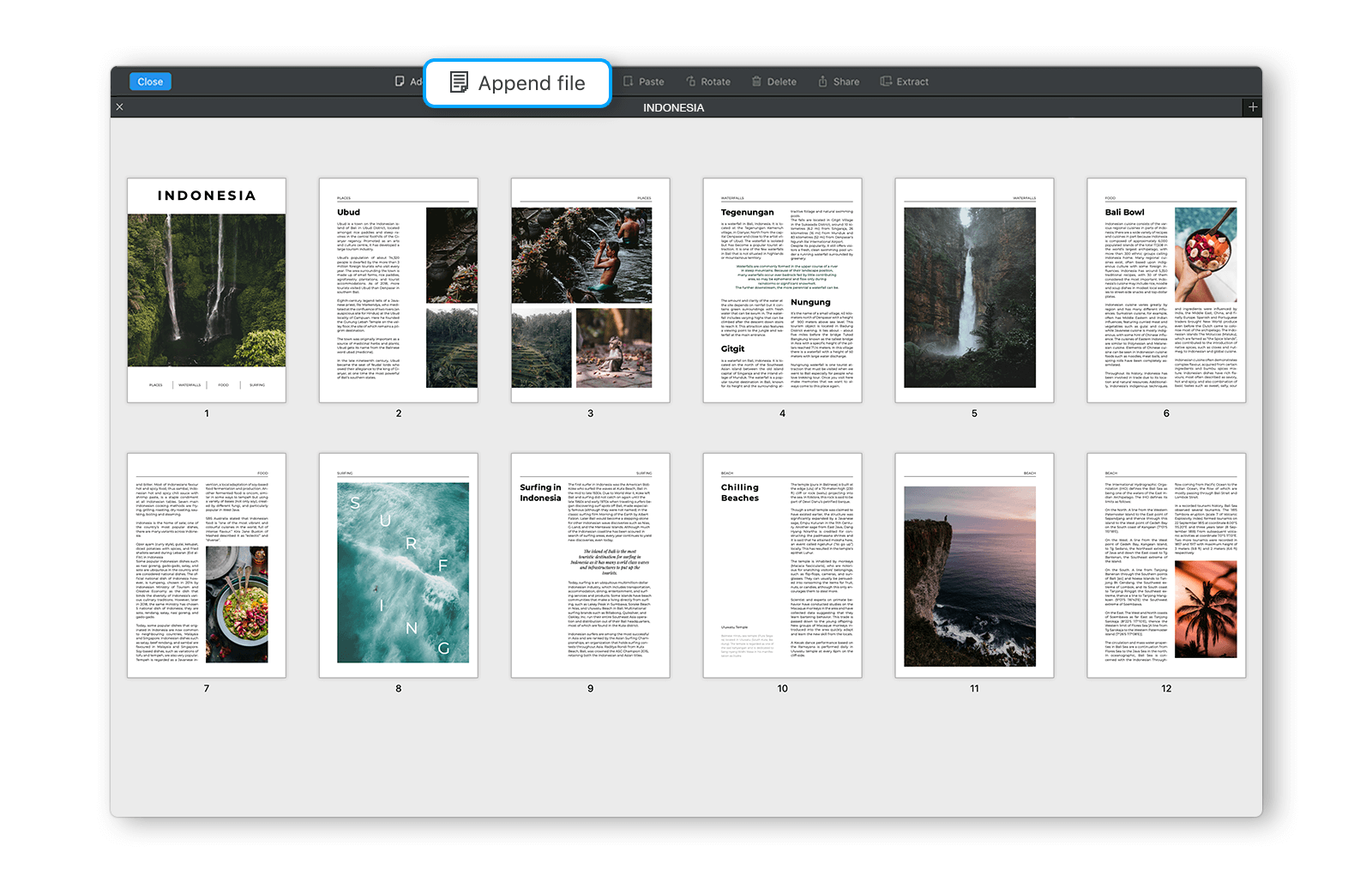Open a new tab with the plus icon
Viewport: 1372px width, 882px height.
click(x=1253, y=106)
